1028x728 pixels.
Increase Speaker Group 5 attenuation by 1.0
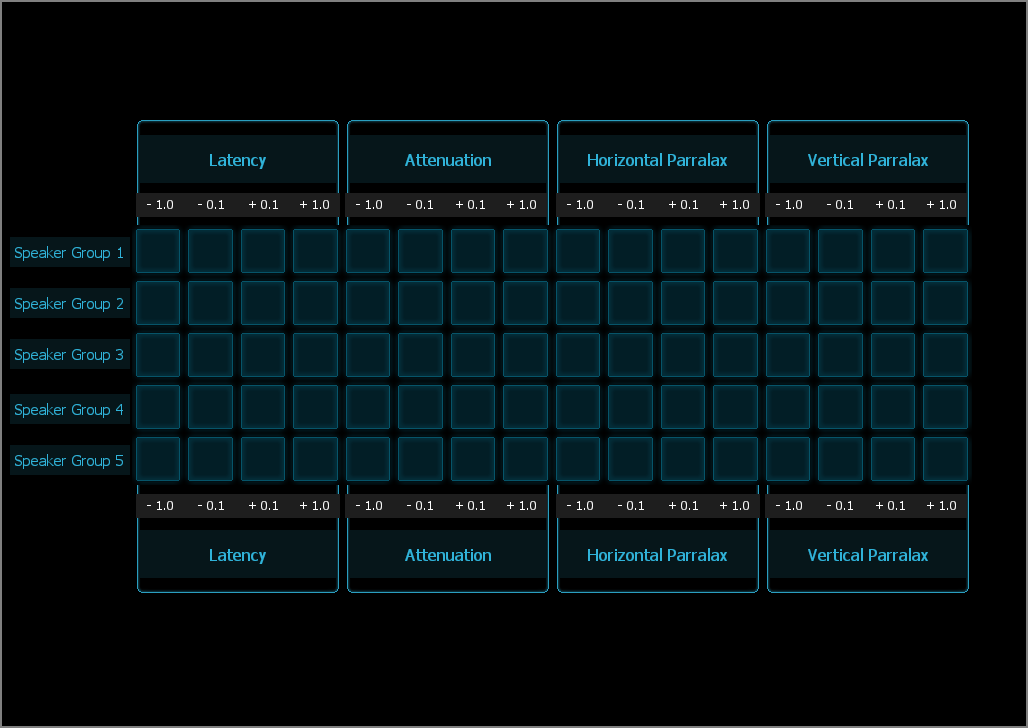[x=525, y=459]
